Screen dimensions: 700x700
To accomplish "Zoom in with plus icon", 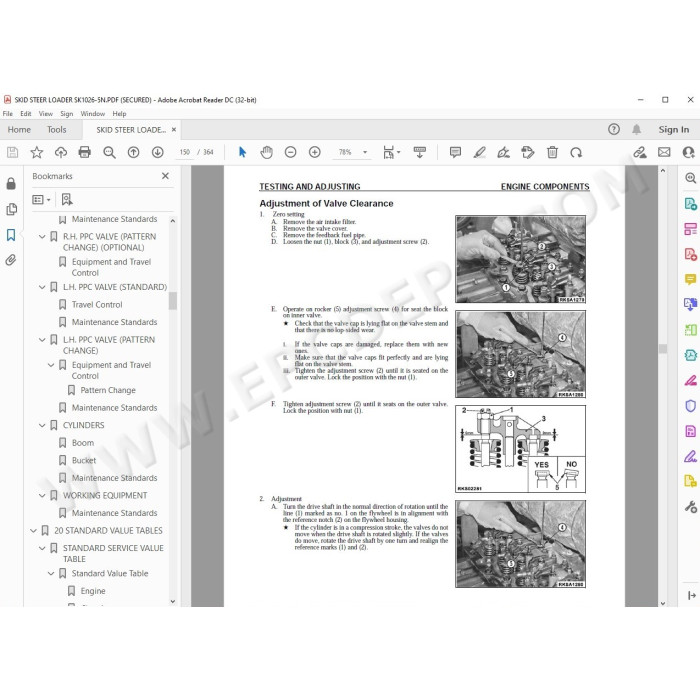I will point(315,153).
